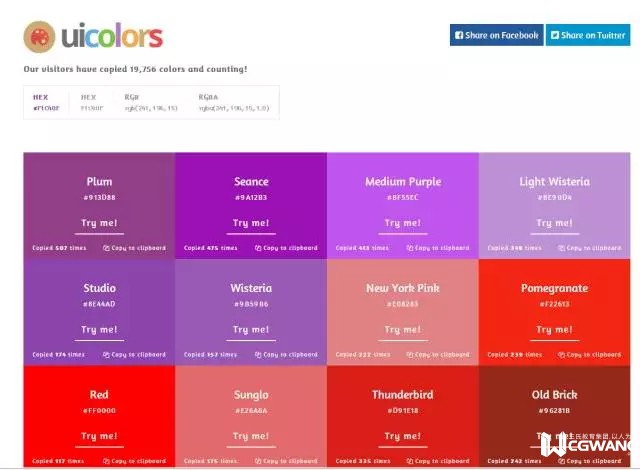The height and width of the screenshot is (470, 640).
Task: Open the uicolors home link text
Action: point(111,38)
